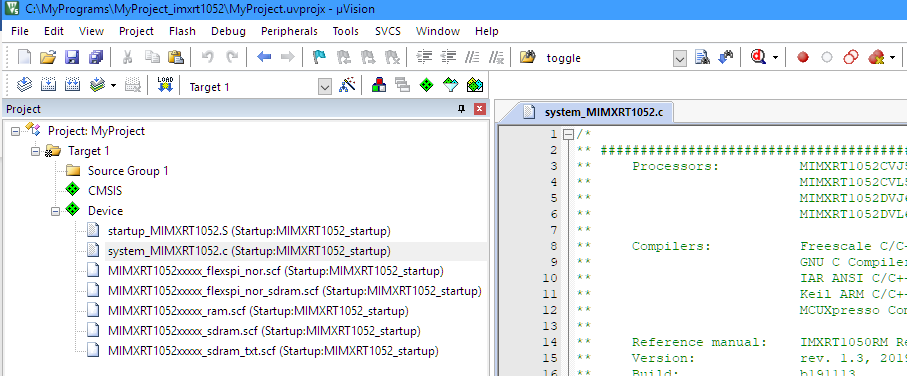This screenshot has width=907, height=376.
Task: Open the Project menu
Action: point(137,31)
